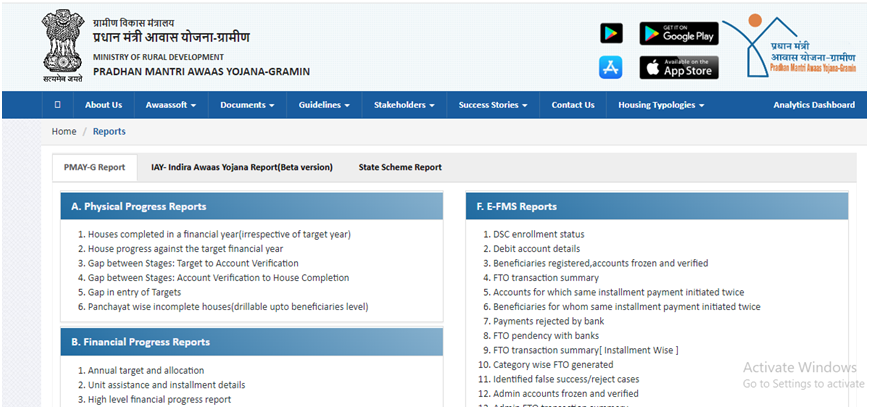
Task: Open the Get it on Google Play badge
Action: pyautogui.click(x=679, y=33)
